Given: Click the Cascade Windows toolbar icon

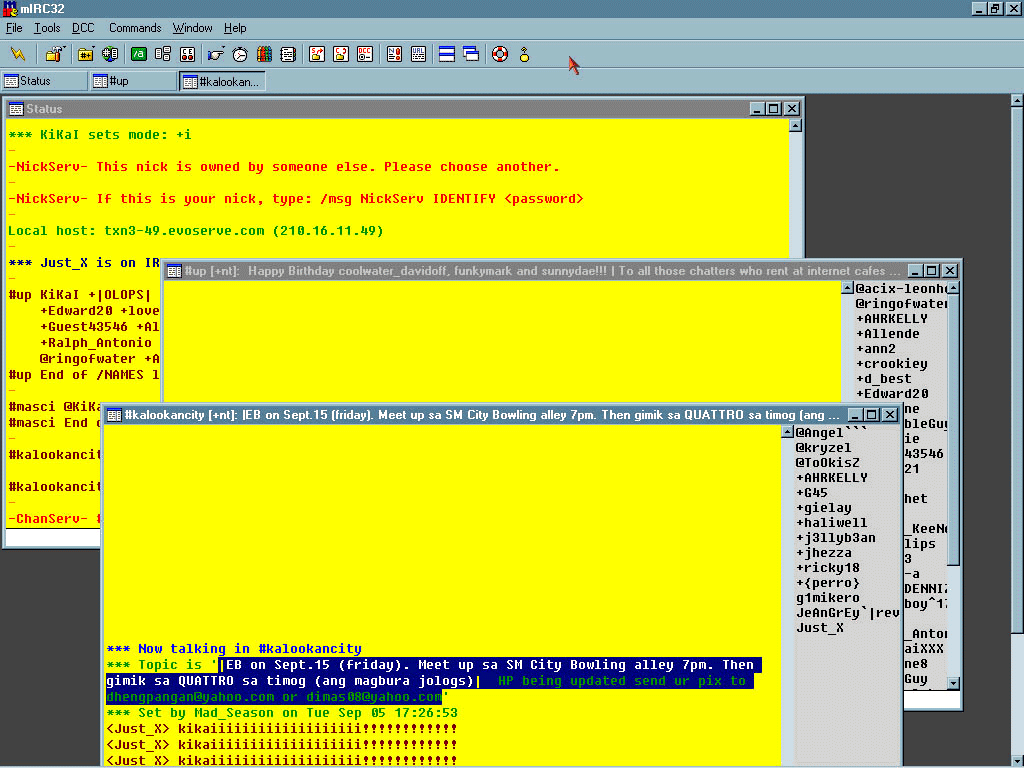Looking at the screenshot, I should click(471, 54).
